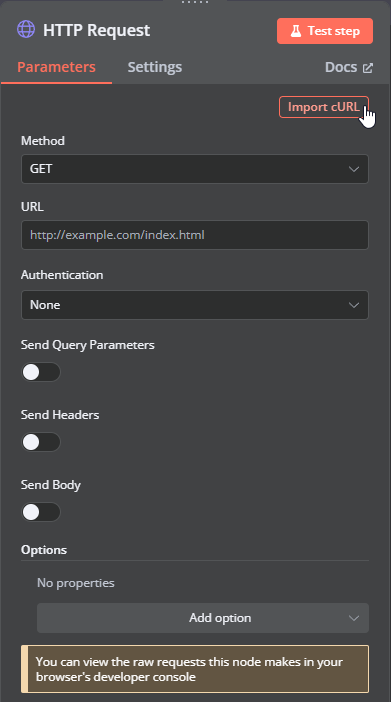Switch to the Parameters tab
The image size is (391, 702).
pos(56,67)
